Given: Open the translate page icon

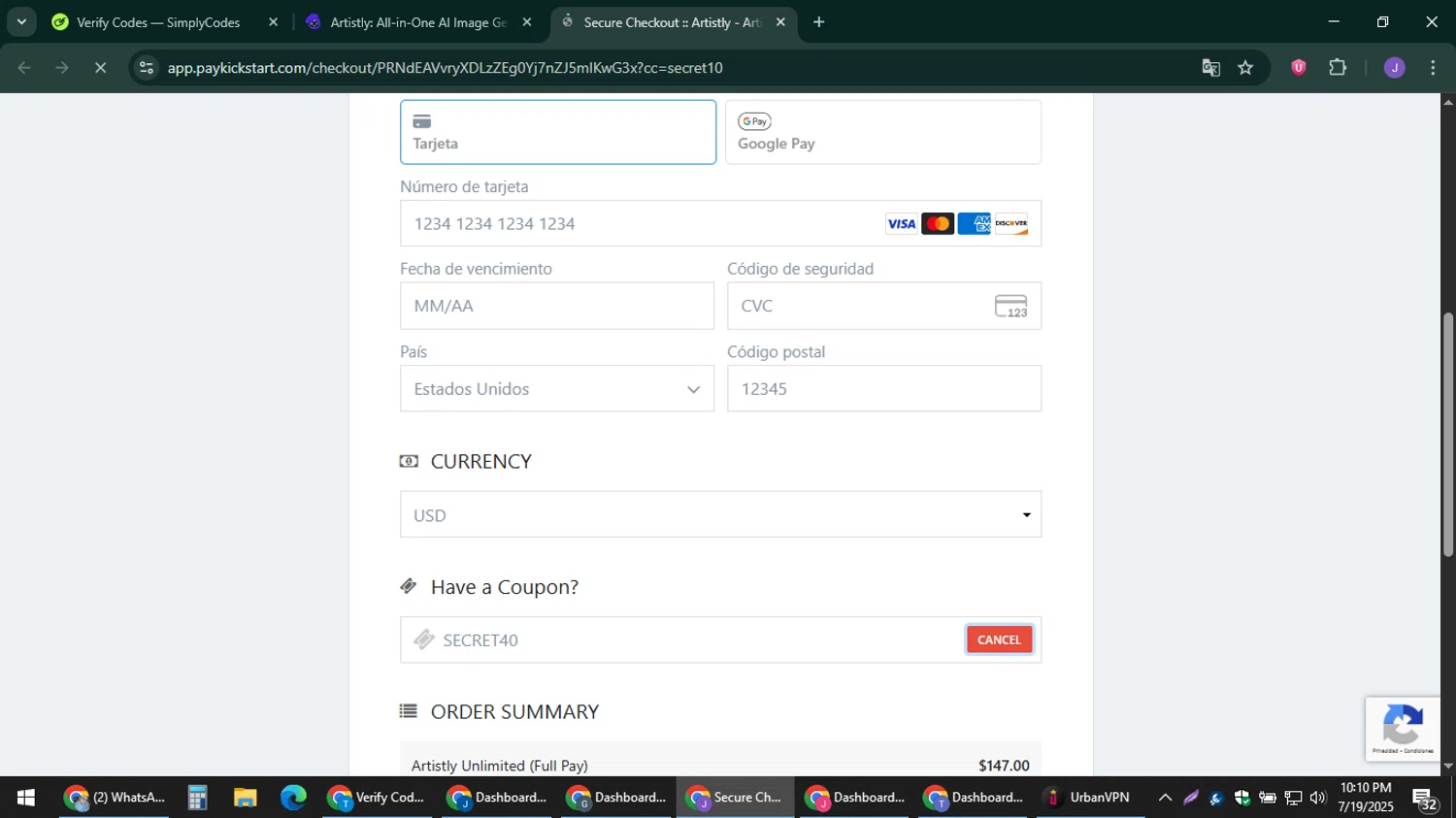Looking at the screenshot, I should click(1210, 68).
